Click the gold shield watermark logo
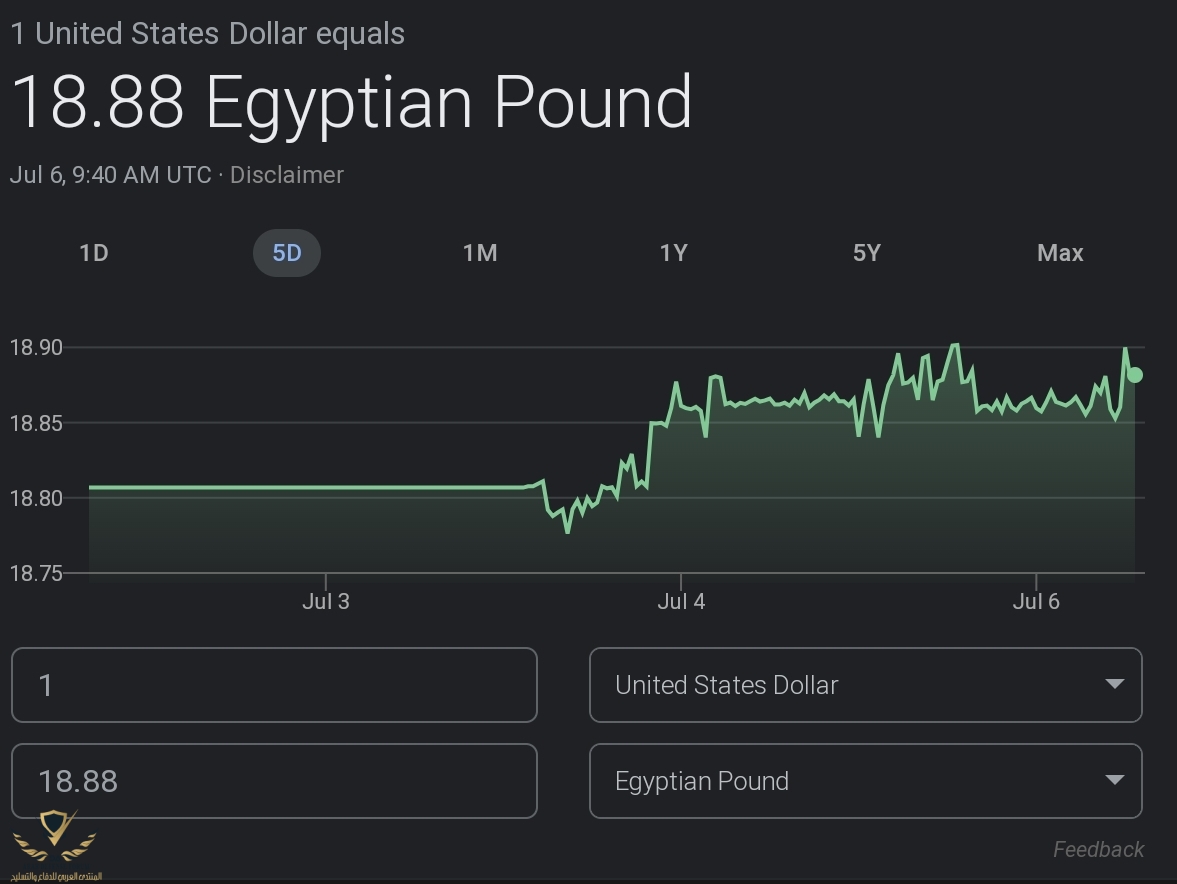The width and height of the screenshot is (1177, 884). pyautogui.click(x=55, y=838)
